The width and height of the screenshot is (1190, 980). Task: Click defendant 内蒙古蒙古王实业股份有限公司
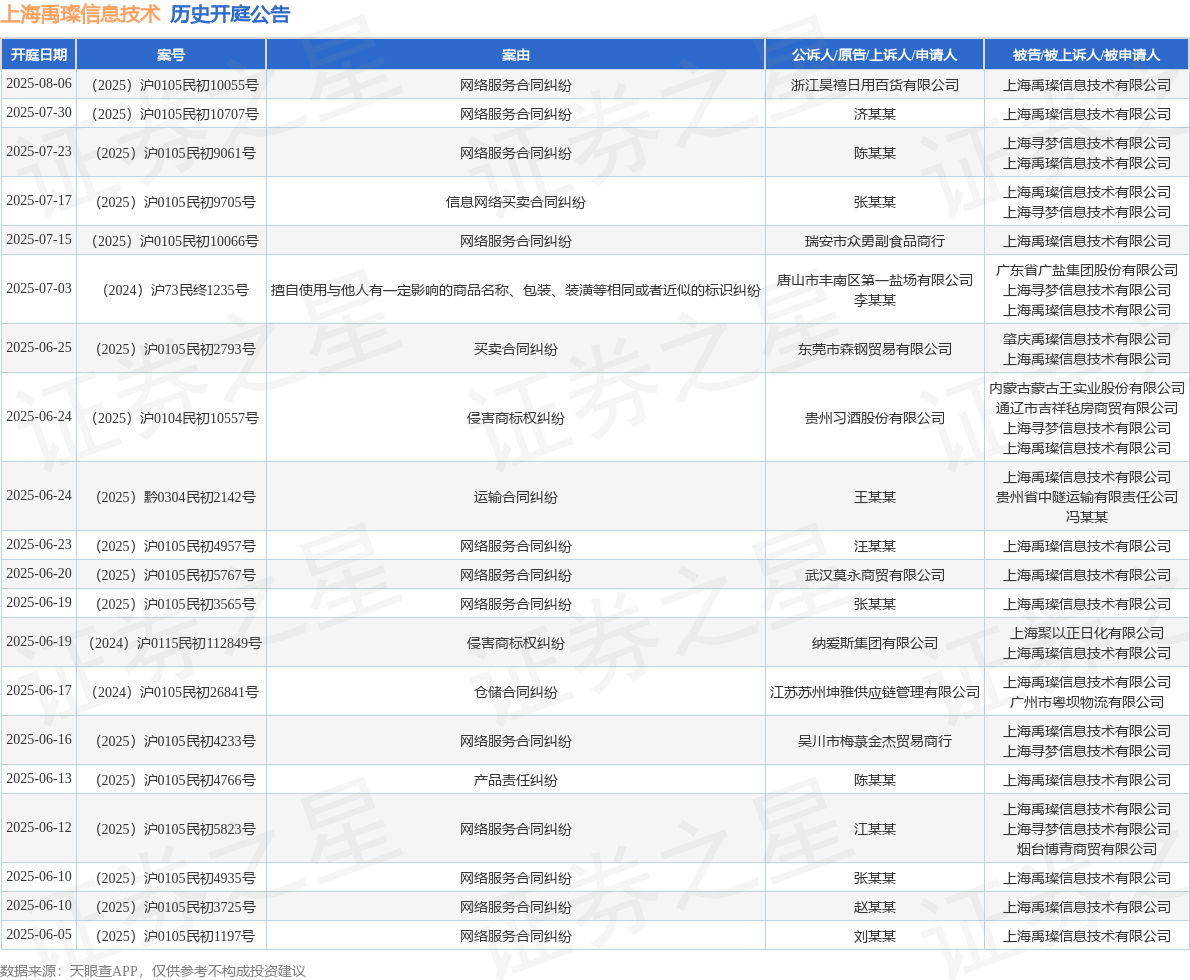[x=1086, y=388]
